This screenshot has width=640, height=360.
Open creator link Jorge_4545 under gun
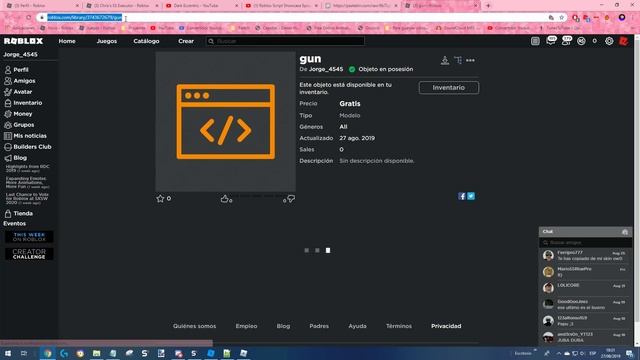326,69
